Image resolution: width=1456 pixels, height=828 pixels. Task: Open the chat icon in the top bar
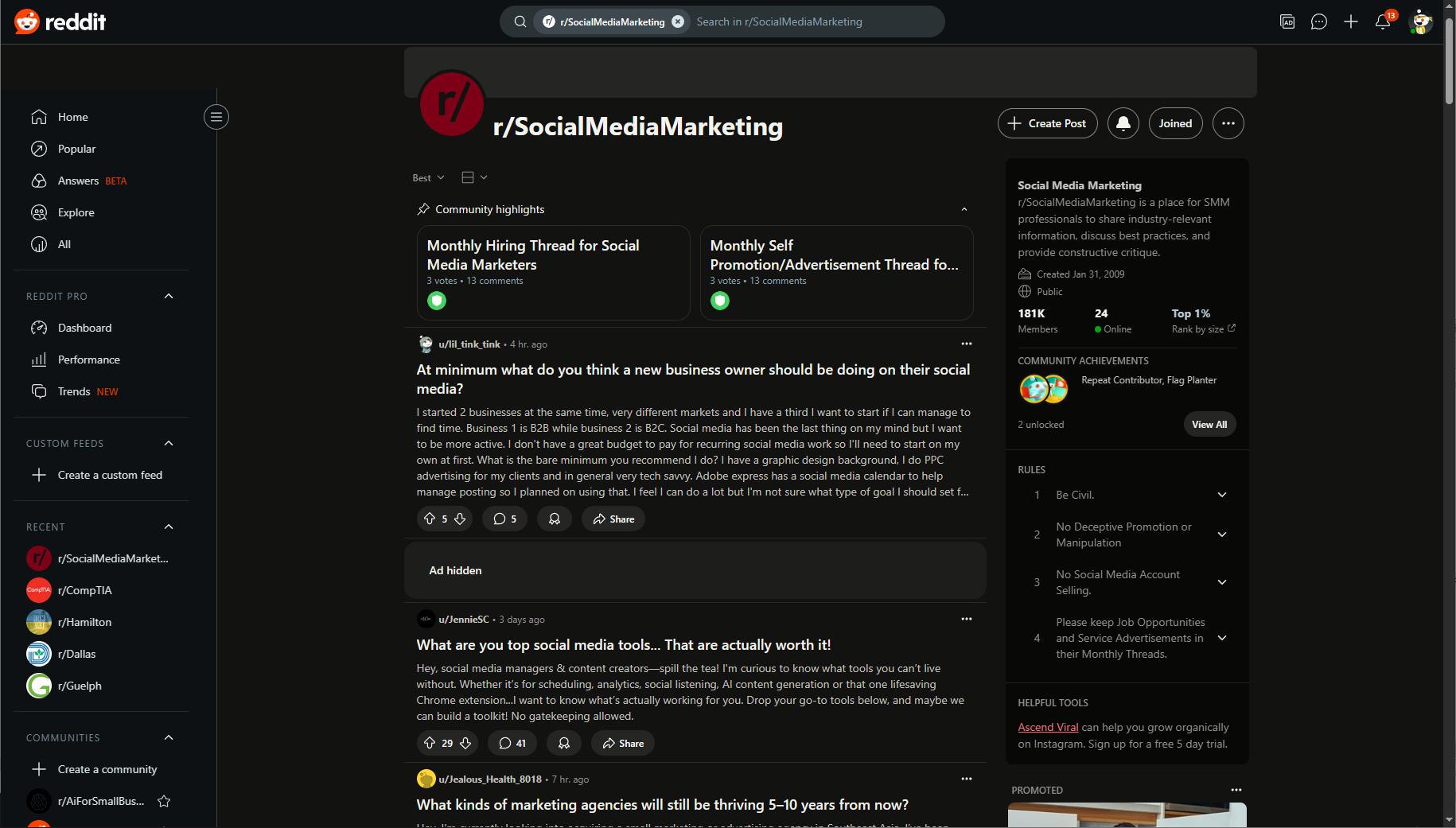[1319, 21]
